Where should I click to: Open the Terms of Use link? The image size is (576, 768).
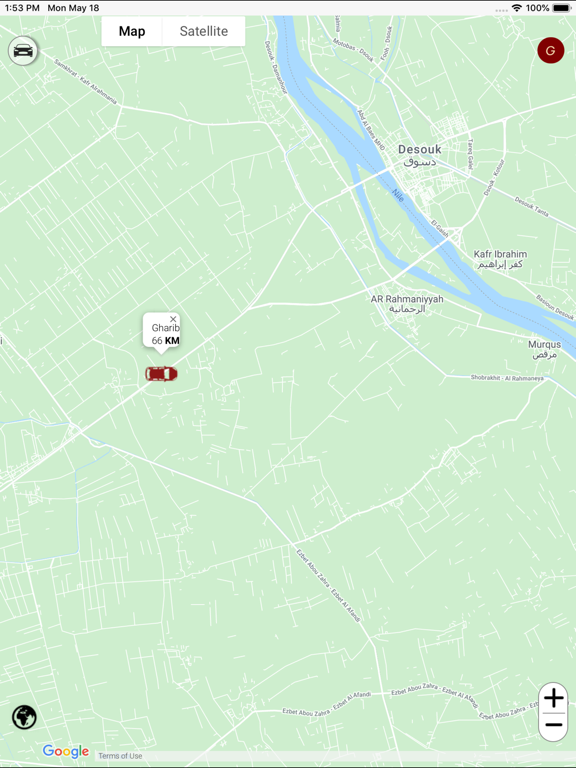click(120, 756)
